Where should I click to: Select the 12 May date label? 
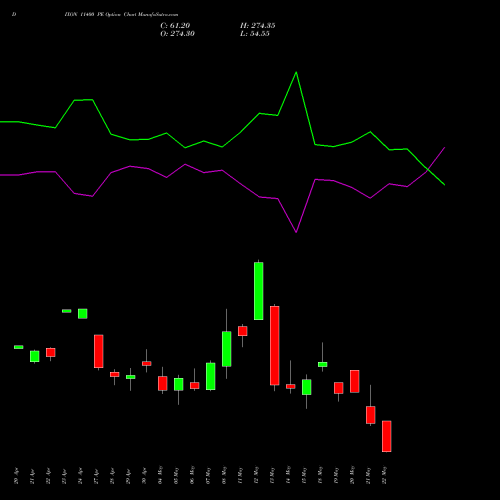coord(257,475)
